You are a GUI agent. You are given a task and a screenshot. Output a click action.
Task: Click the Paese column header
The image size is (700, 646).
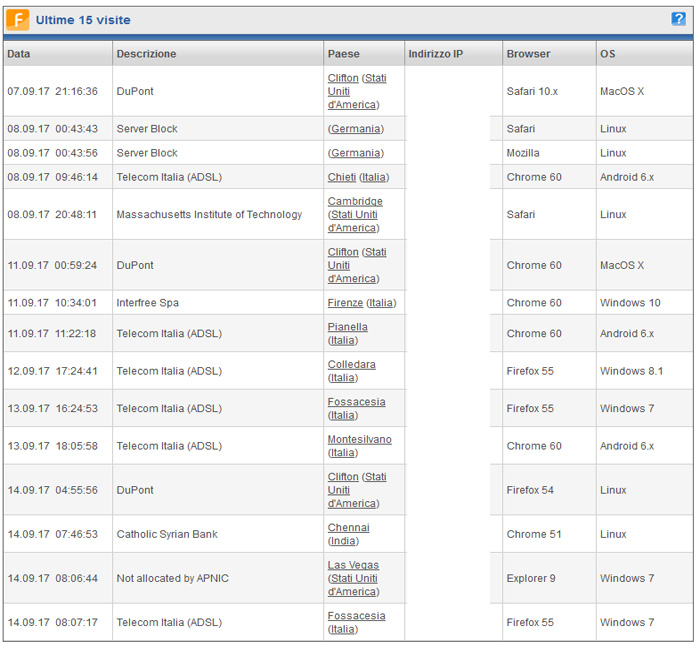[x=364, y=54]
